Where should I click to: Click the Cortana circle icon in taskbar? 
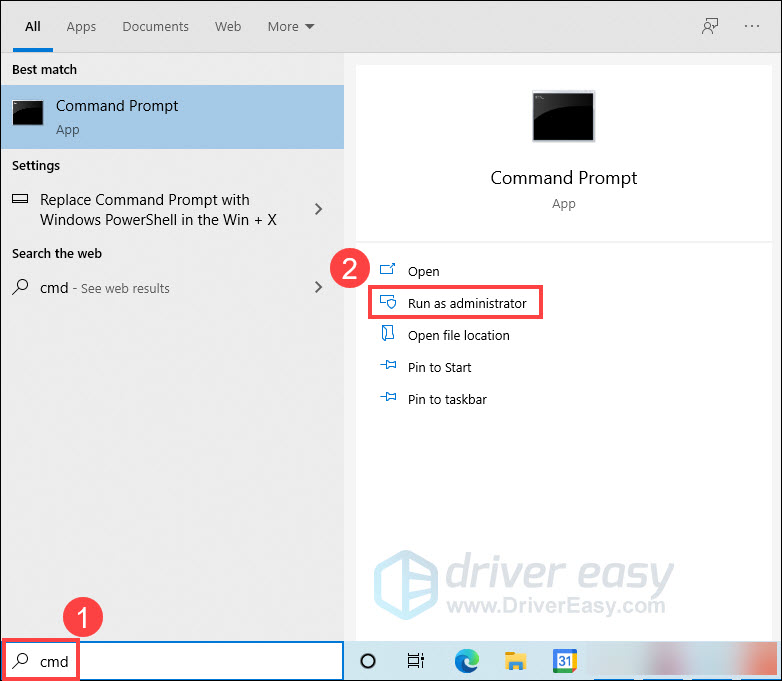click(x=368, y=661)
